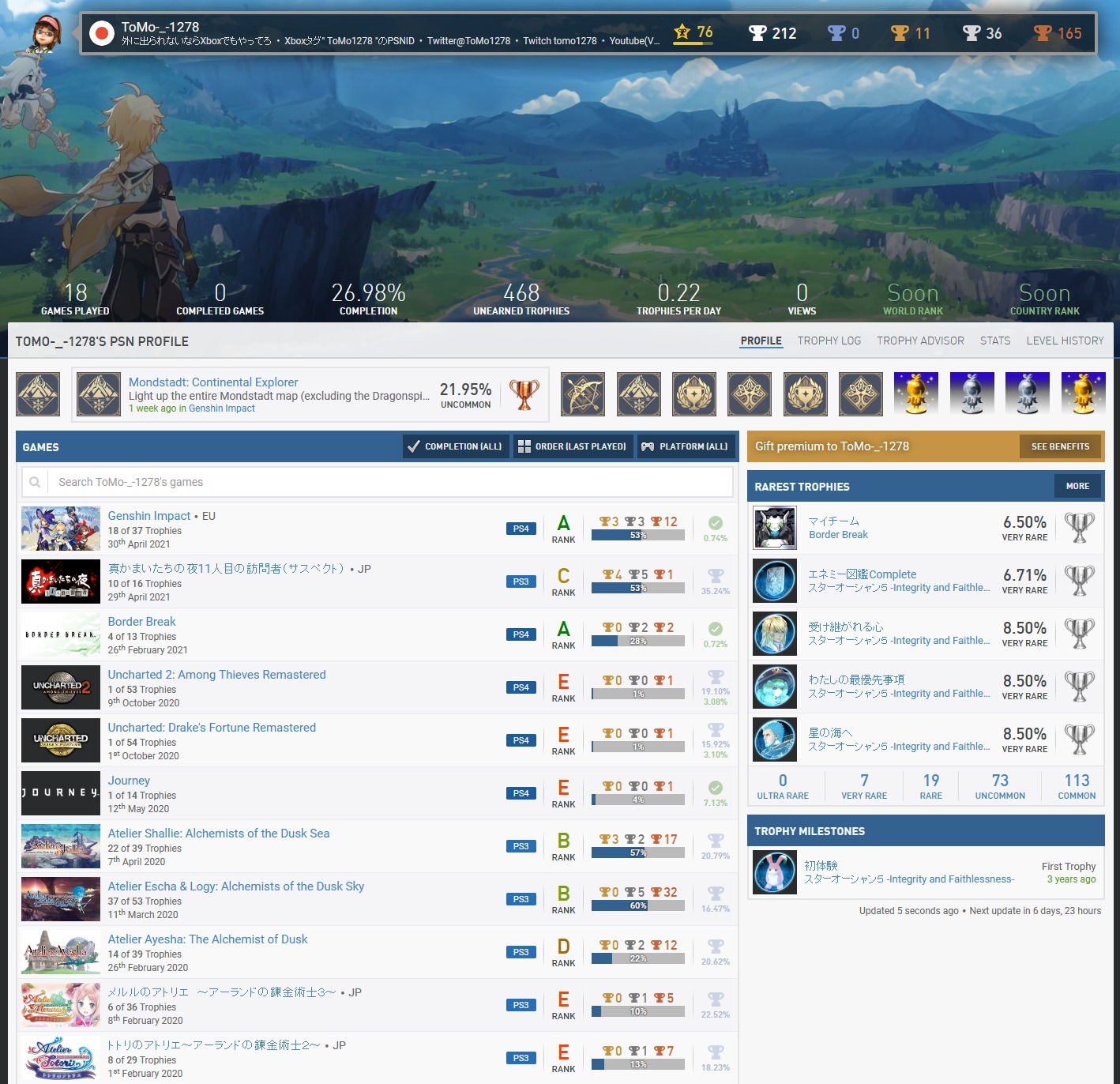This screenshot has width=1120, height=1084.
Task: Click the level 76 star icon
Action: click(682, 32)
